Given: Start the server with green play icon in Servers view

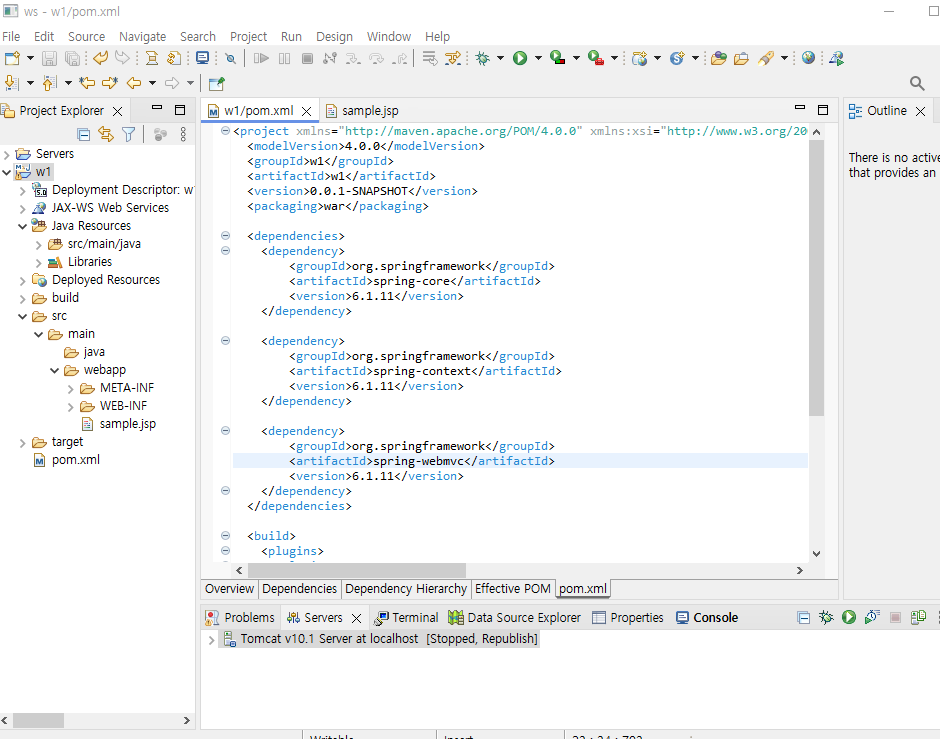Looking at the screenshot, I should [x=849, y=618].
